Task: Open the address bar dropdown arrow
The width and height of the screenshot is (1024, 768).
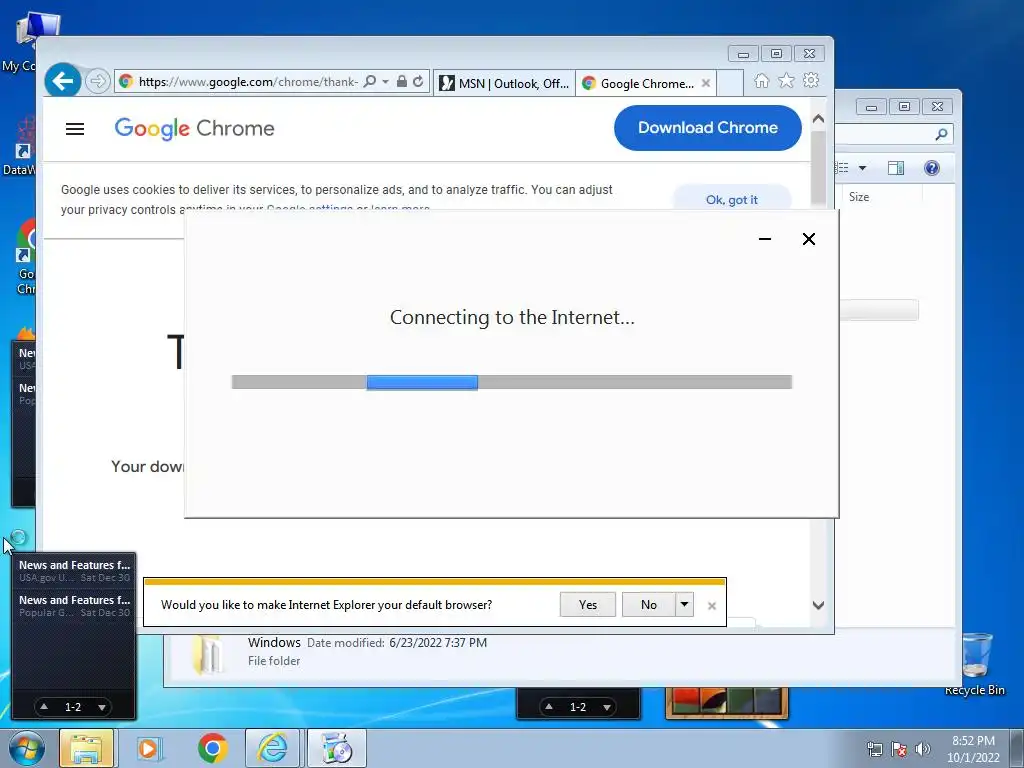Action: pyautogui.click(x=385, y=82)
